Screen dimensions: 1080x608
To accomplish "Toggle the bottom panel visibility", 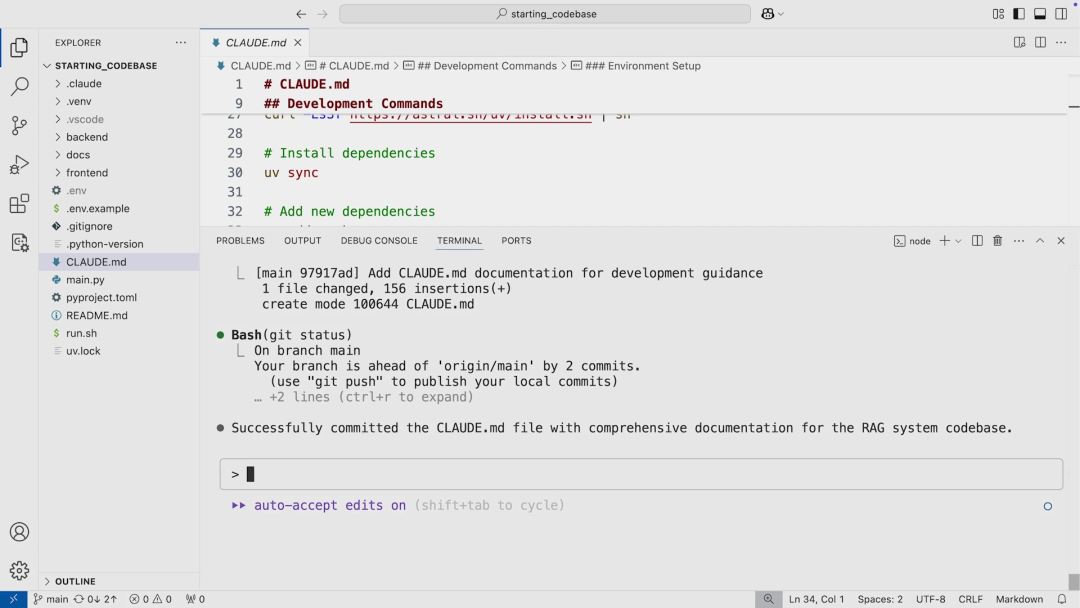I will [x=1040, y=14].
